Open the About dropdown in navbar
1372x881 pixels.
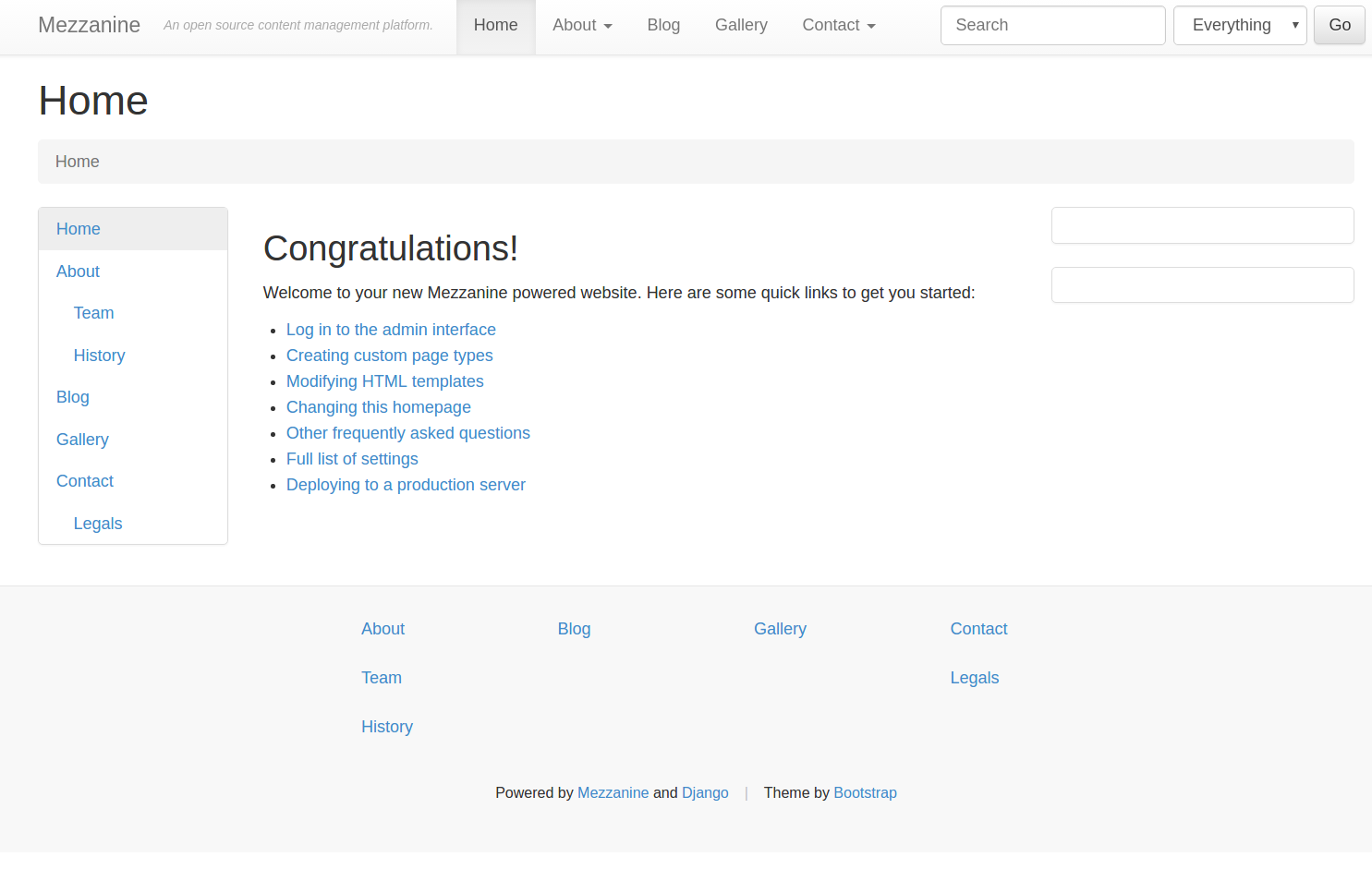point(581,26)
